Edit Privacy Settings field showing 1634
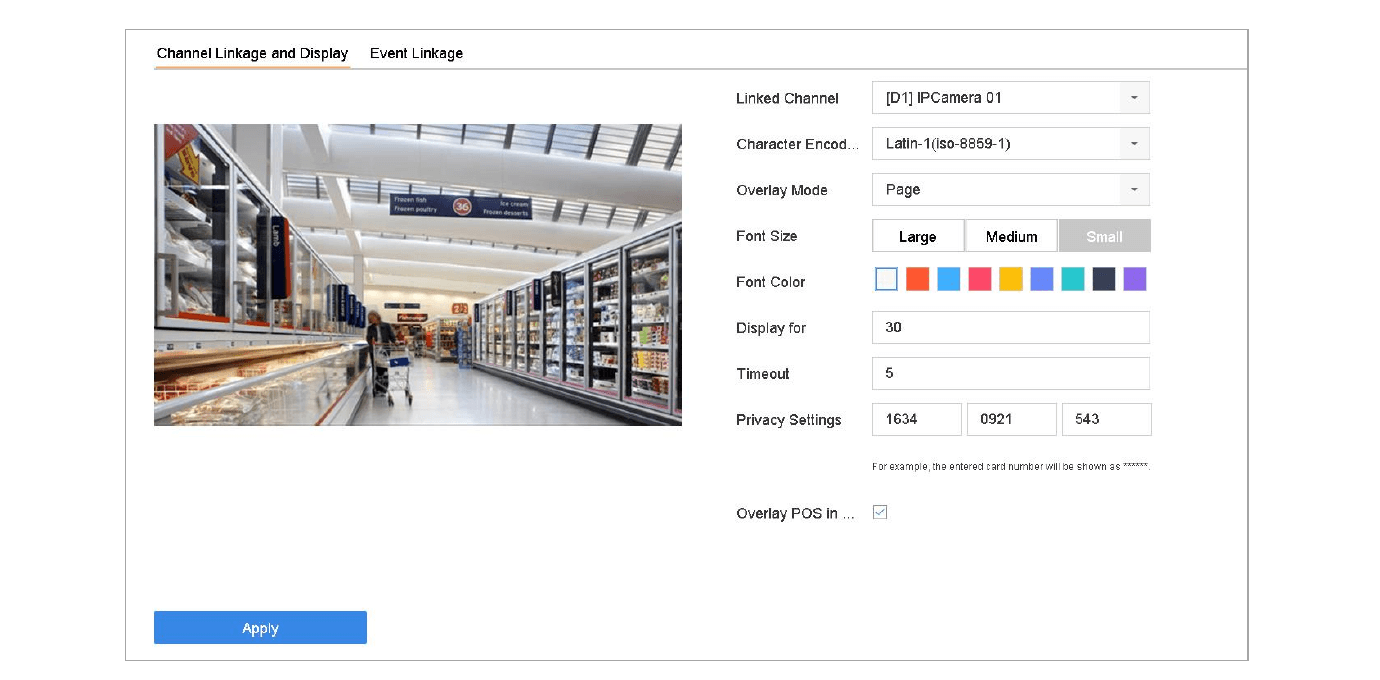 click(x=917, y=419)
